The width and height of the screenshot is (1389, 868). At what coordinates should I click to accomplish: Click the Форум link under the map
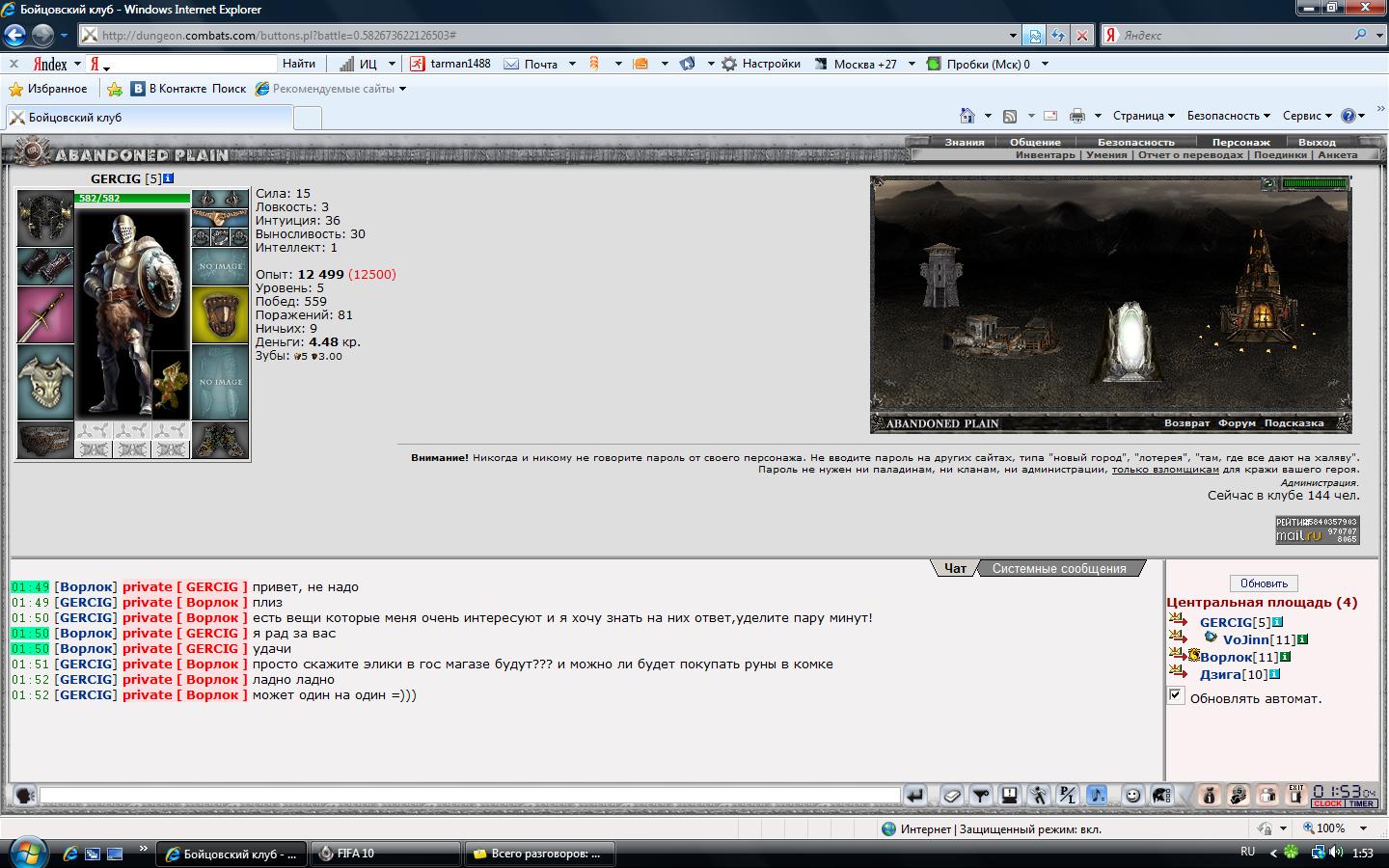tap(1237, 423)
